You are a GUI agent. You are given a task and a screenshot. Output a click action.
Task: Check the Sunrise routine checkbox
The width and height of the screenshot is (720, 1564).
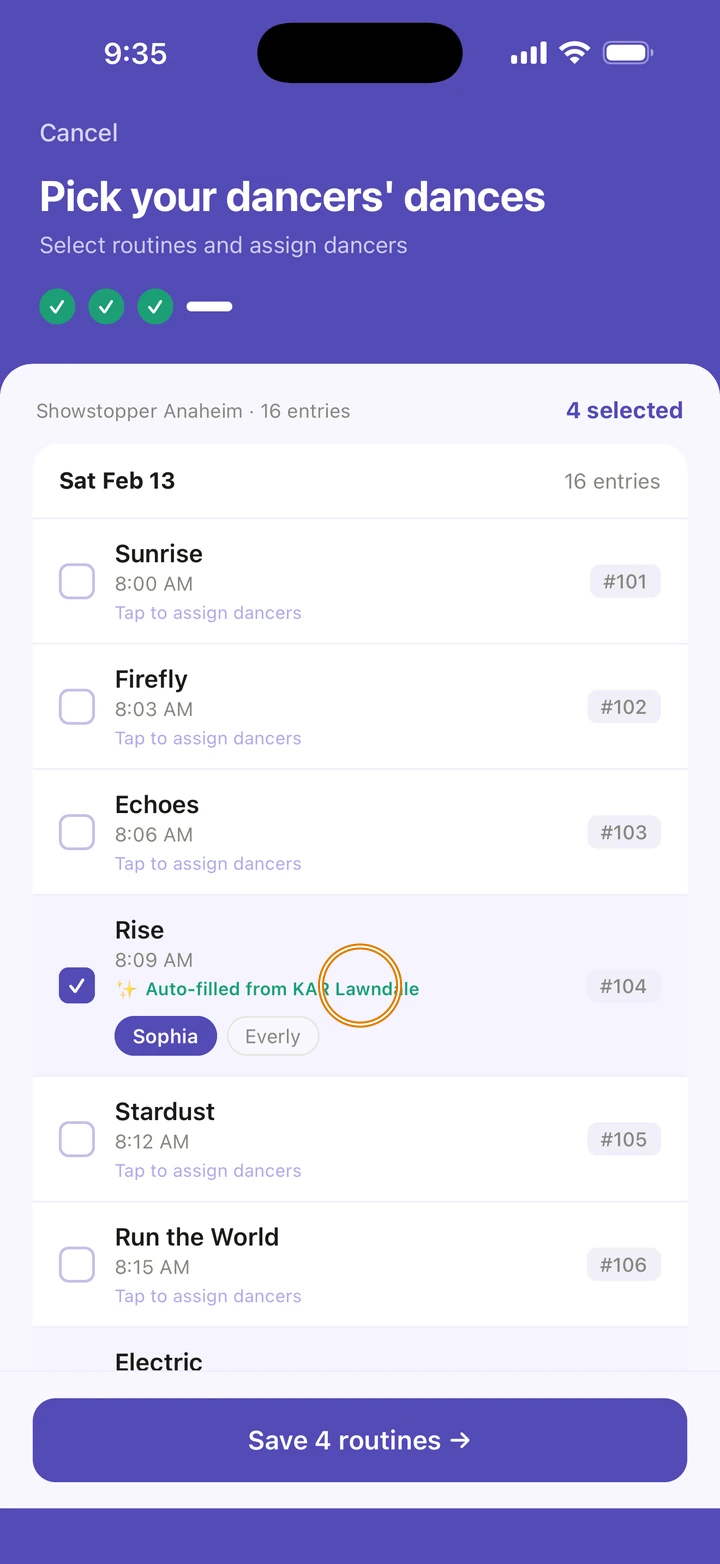(x=77, y=581)
